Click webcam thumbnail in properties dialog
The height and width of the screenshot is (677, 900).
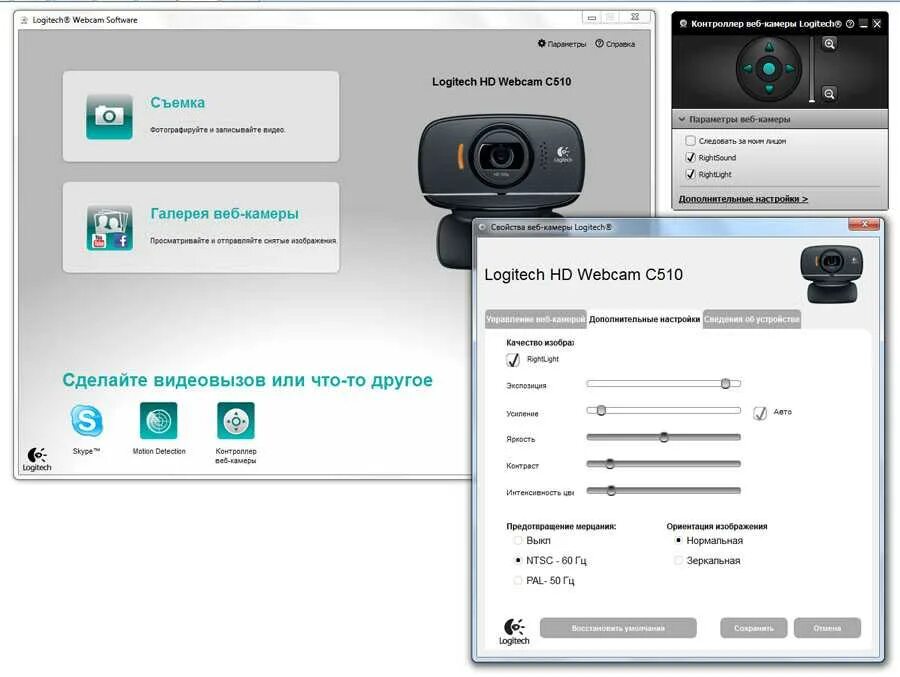[832, 274]
